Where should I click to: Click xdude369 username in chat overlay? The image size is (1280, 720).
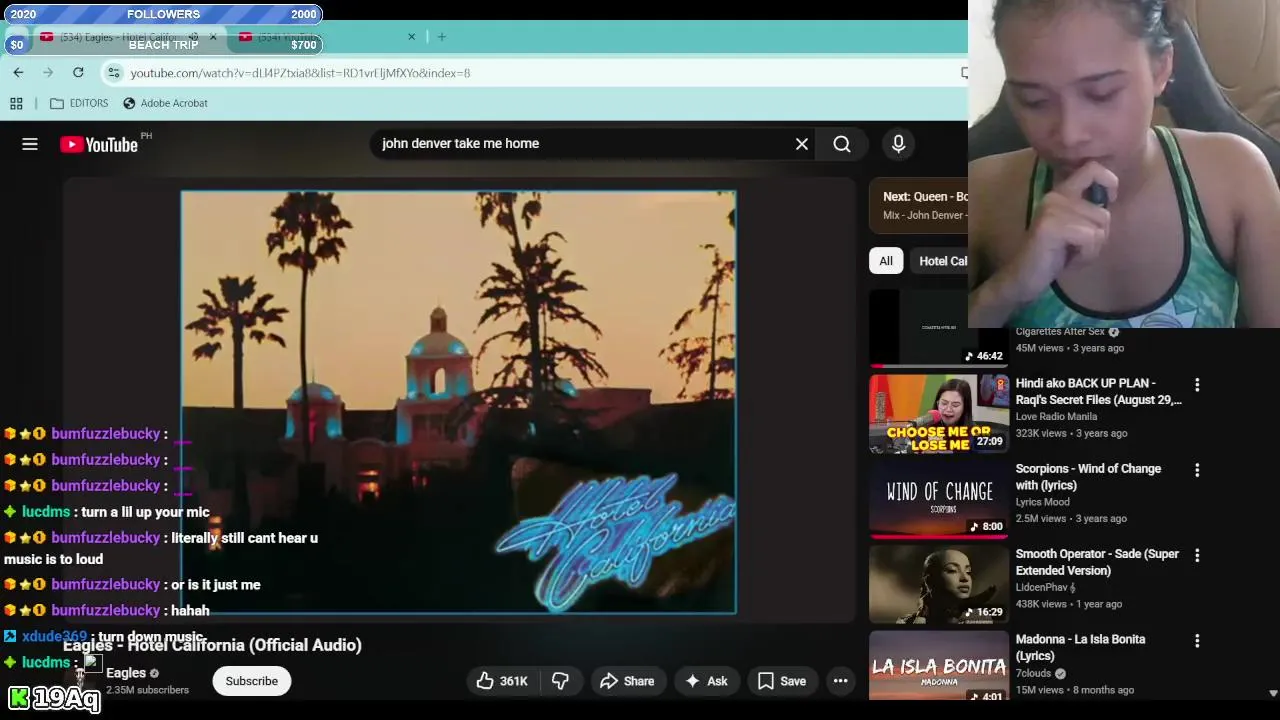point(54,637)
